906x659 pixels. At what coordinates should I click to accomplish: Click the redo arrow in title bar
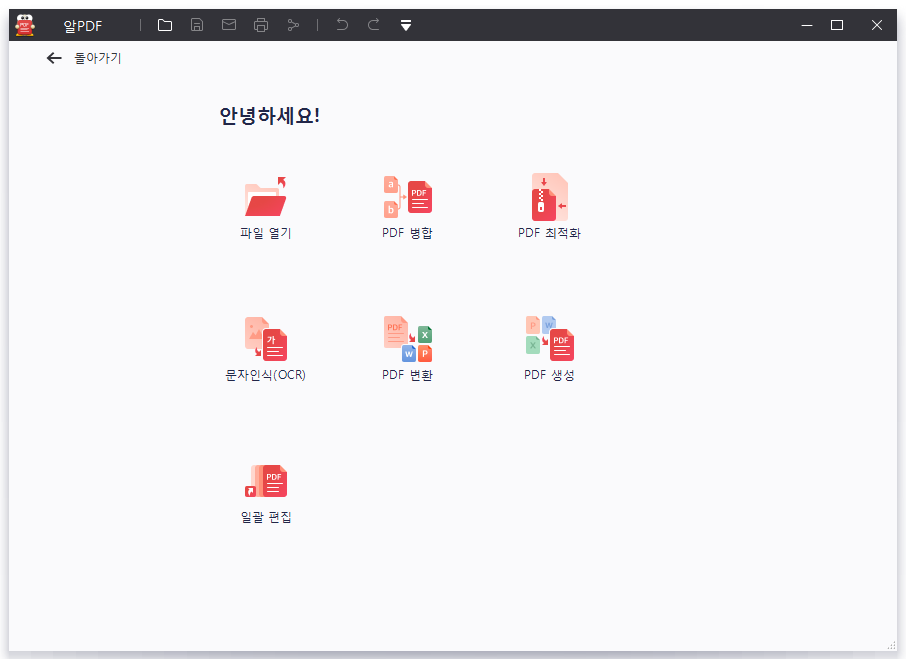374,25
